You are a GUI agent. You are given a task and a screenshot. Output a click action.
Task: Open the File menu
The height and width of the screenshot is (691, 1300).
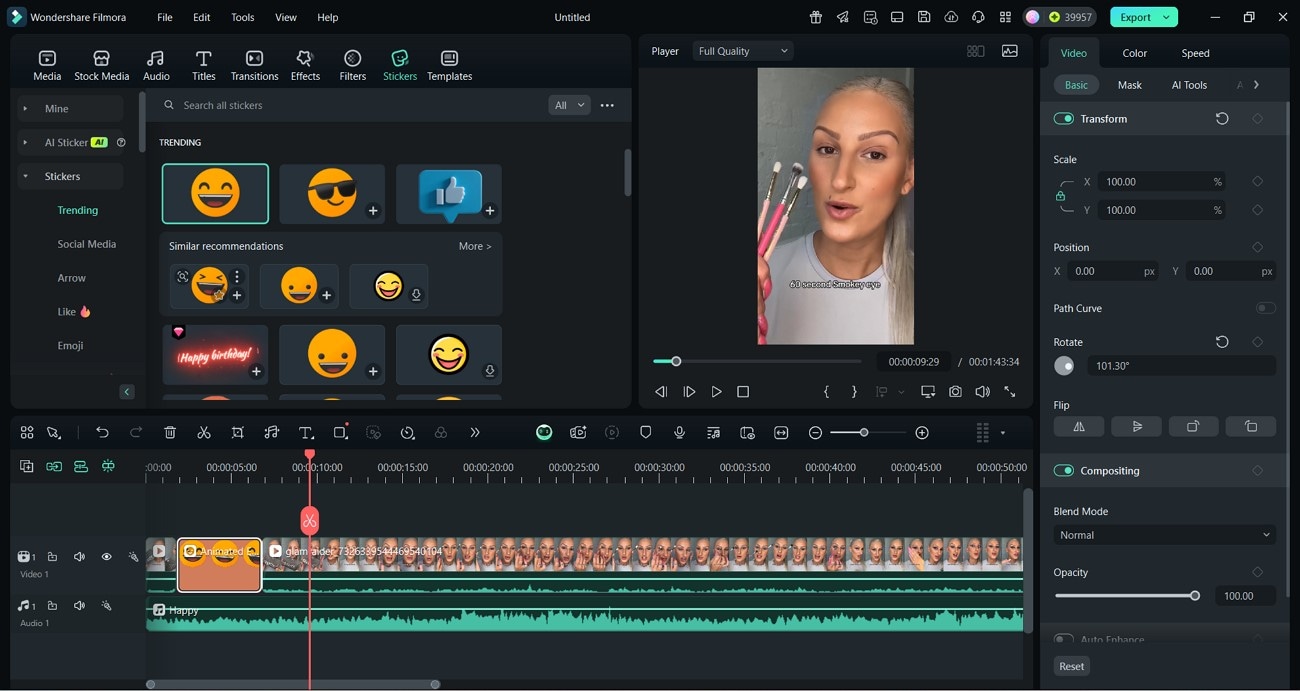[165, 17]
